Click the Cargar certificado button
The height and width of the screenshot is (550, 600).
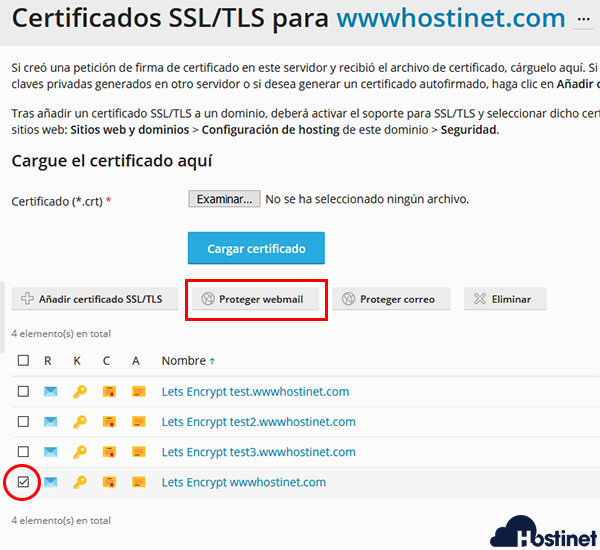point(256,248)
